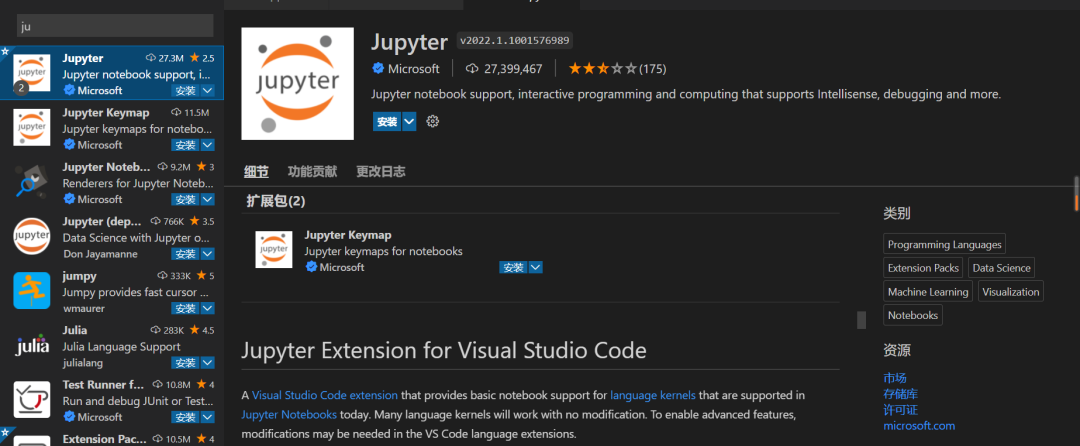Open install dropdown arrow for Jupyter sidebar entry
Image resolution: width=1080 pixels, height=446 pixels.
(x=207, y=90)
